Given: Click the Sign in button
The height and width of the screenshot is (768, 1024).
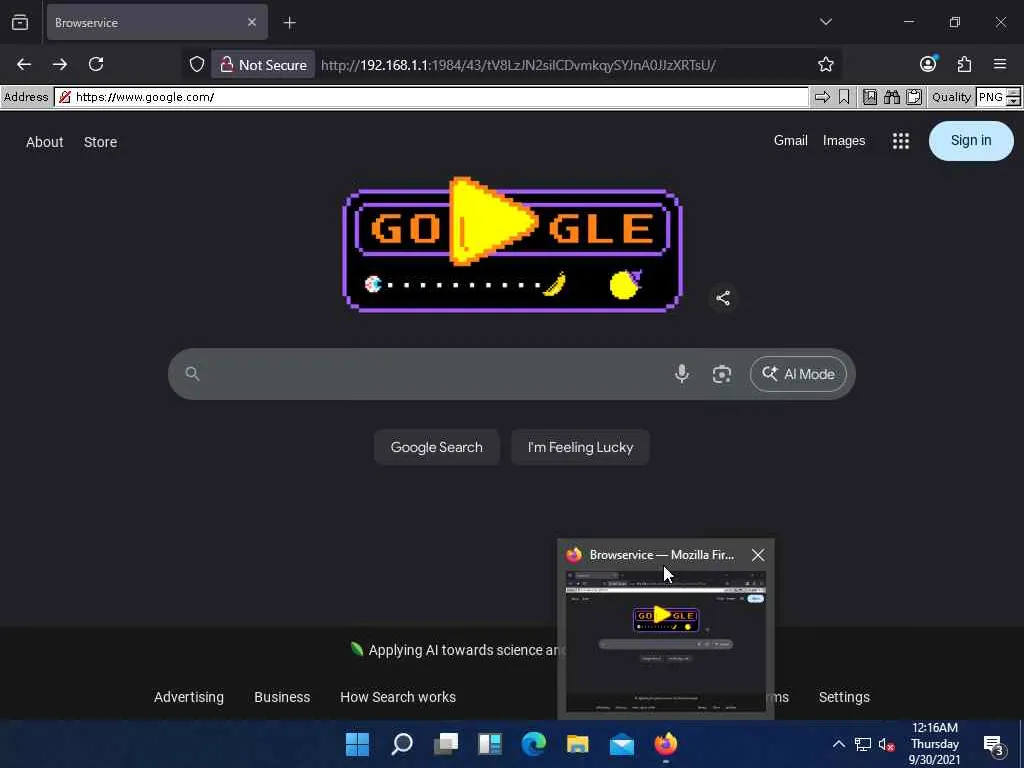Looking at the screenshot, I should tap(970, 140).
